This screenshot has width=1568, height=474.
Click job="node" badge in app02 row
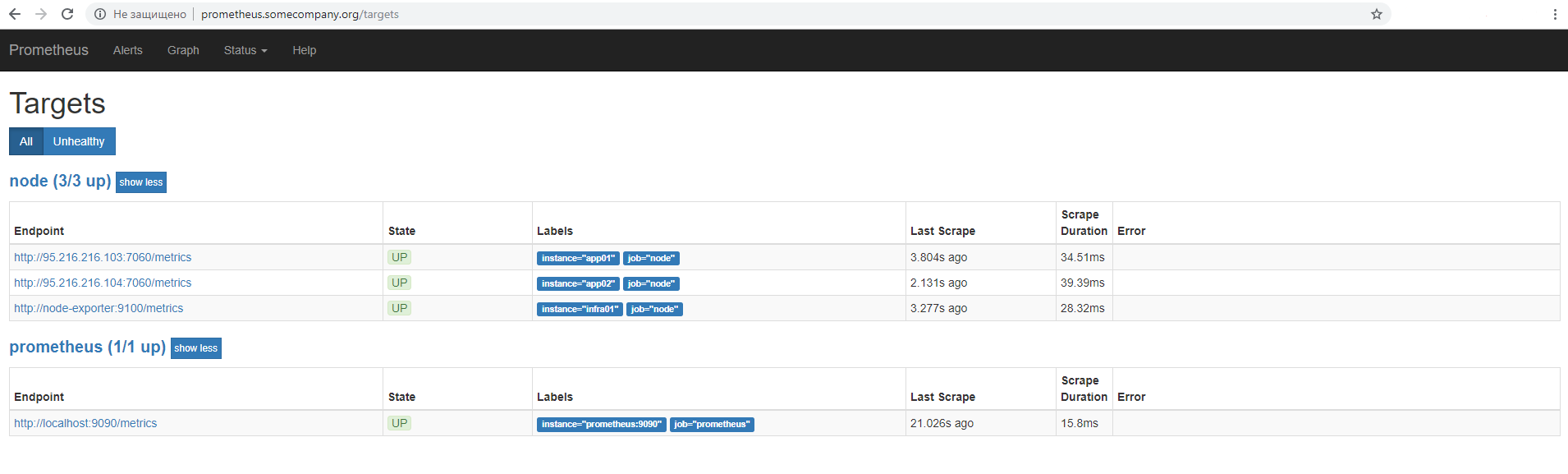(x=651, y=283)
